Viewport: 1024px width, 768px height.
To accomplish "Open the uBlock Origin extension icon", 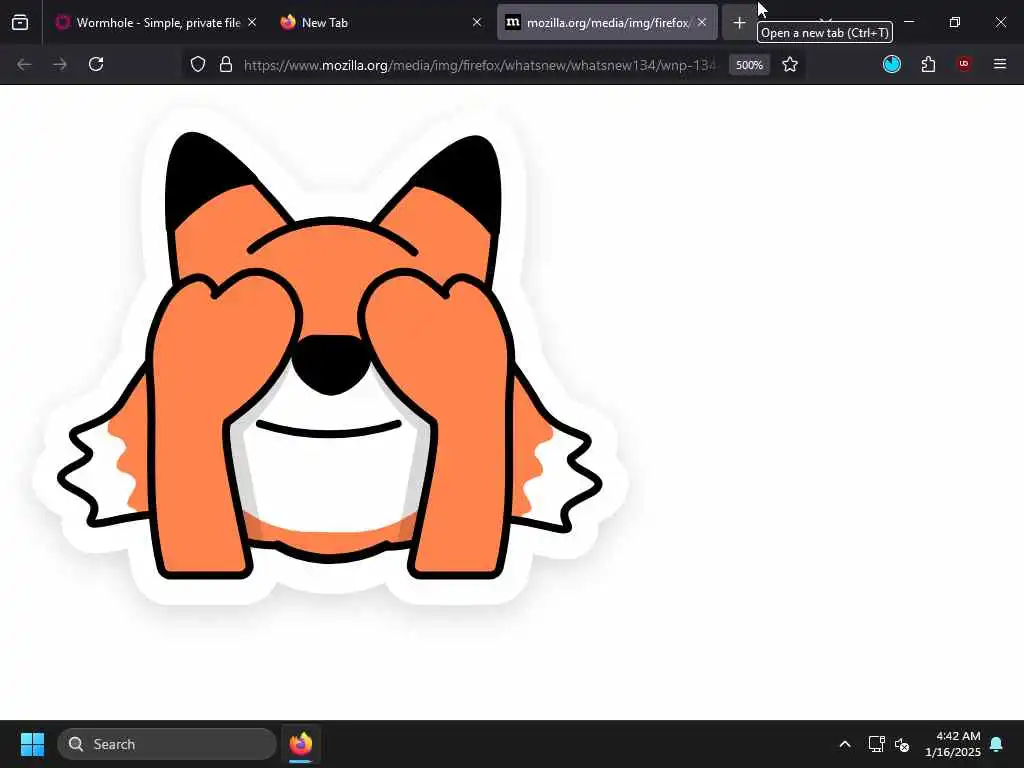I will click(964, 64).
